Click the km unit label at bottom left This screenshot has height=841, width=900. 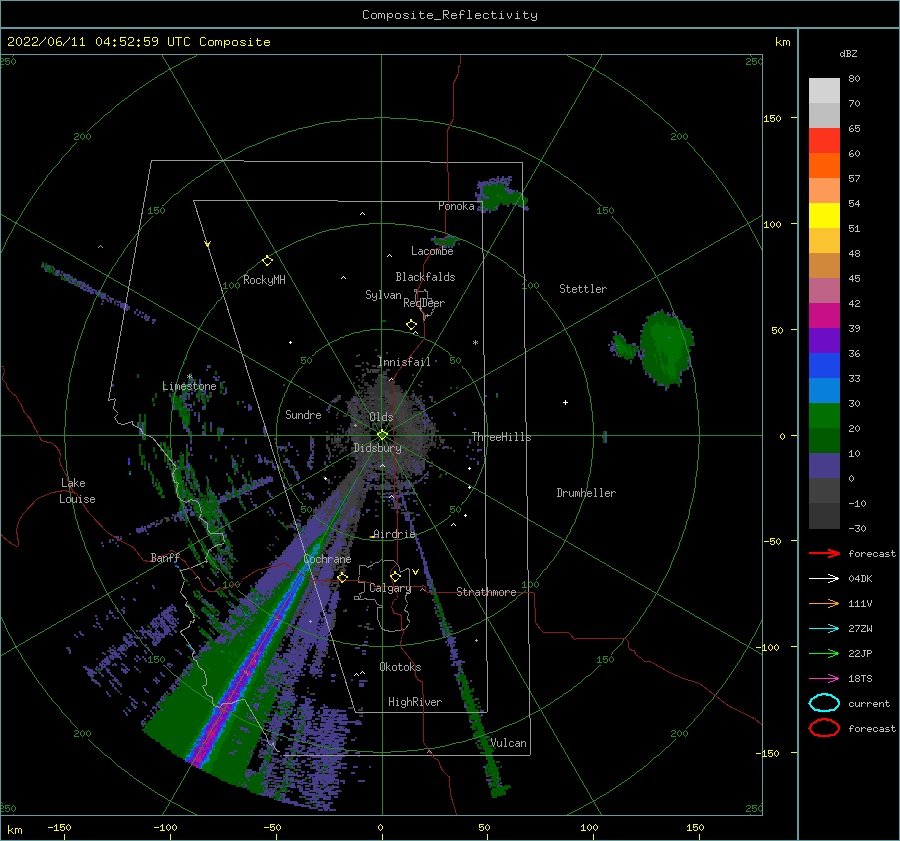14,830
